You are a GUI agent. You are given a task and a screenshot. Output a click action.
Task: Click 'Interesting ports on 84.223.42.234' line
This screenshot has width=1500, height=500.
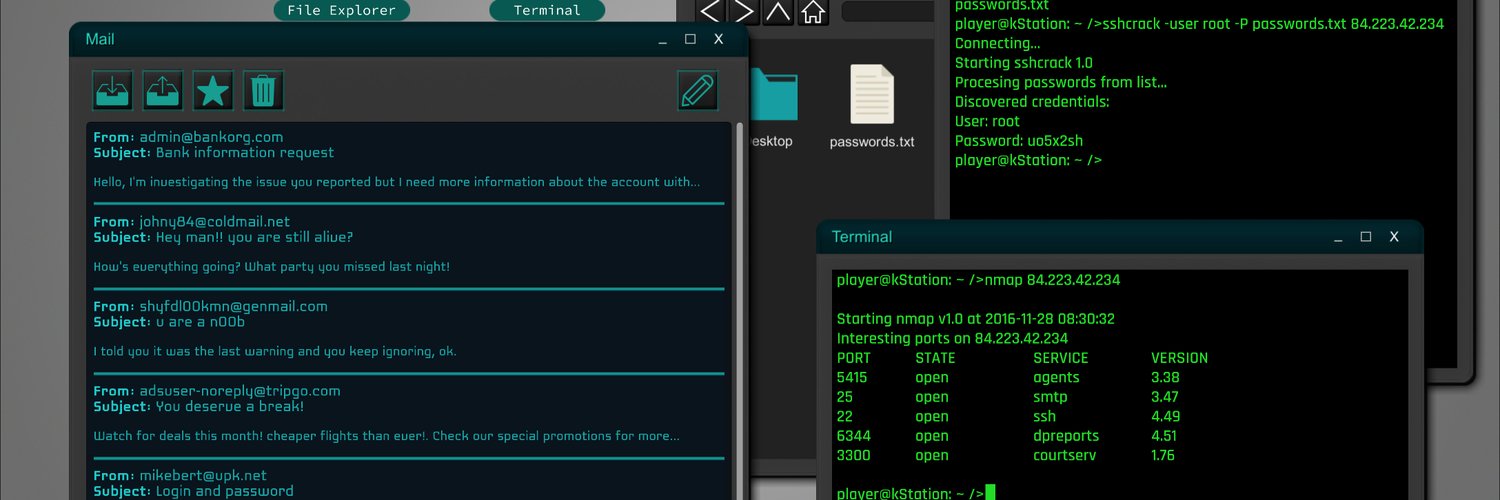click(x=952, y=339)
